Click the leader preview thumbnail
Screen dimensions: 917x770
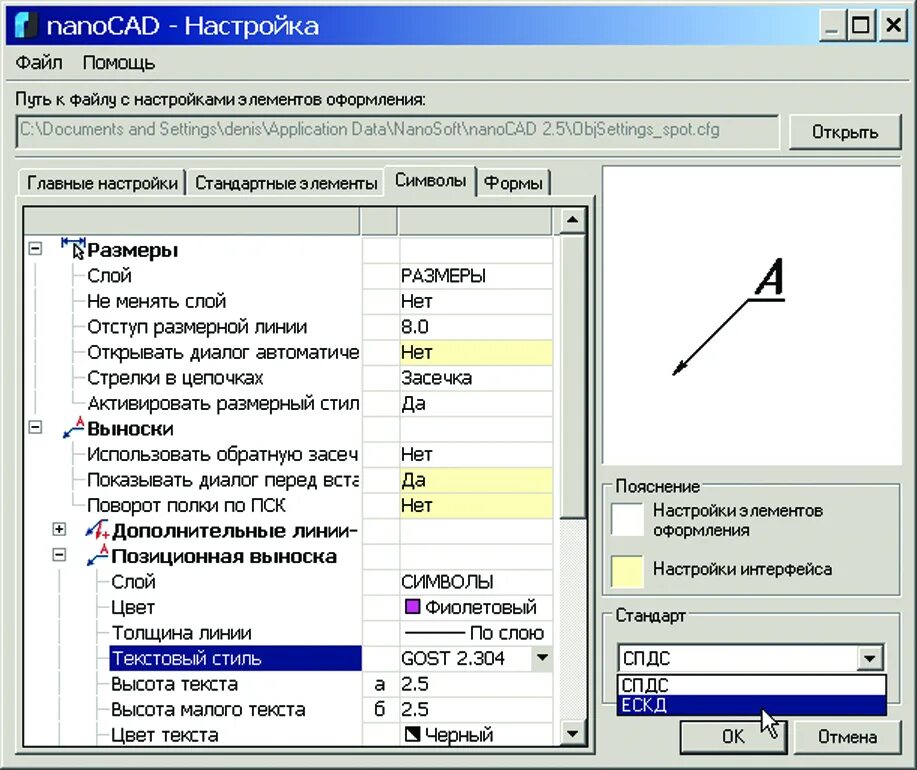pos(752,316)
